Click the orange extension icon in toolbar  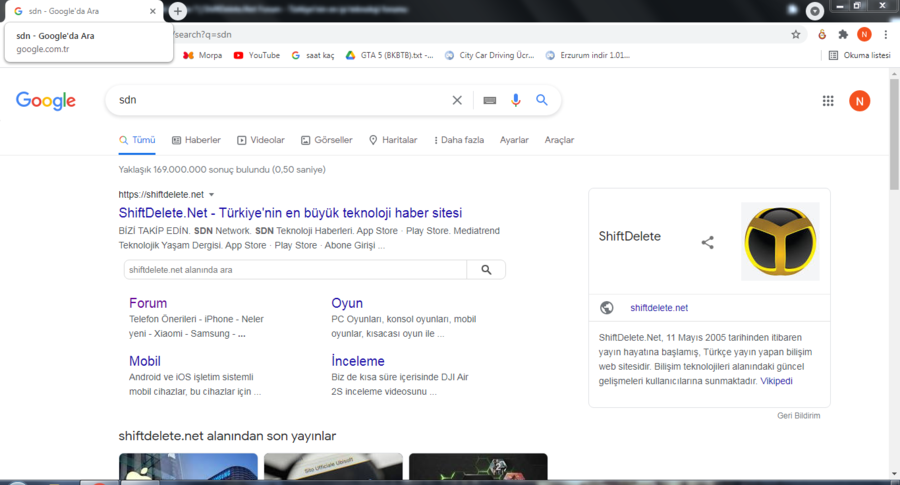point(822,34)
